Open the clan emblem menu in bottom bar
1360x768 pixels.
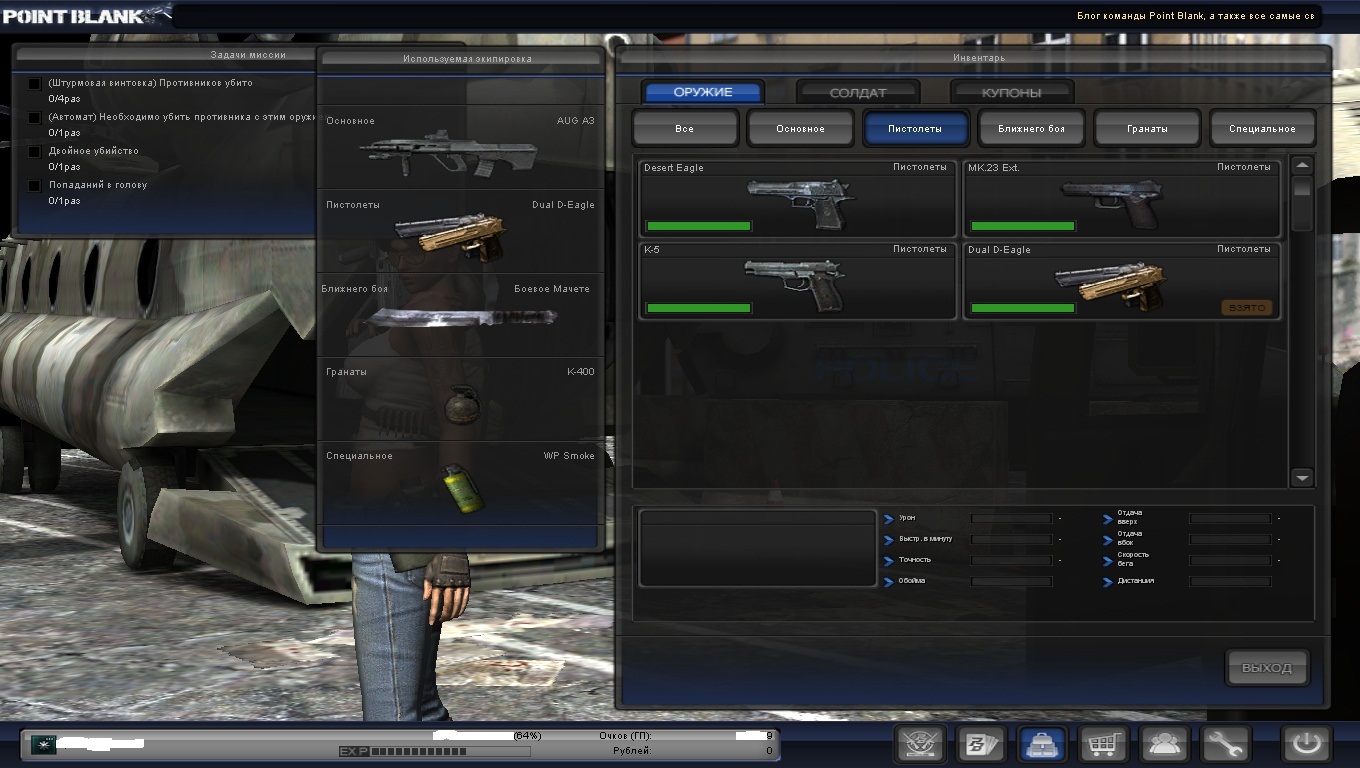coord(920,745)
